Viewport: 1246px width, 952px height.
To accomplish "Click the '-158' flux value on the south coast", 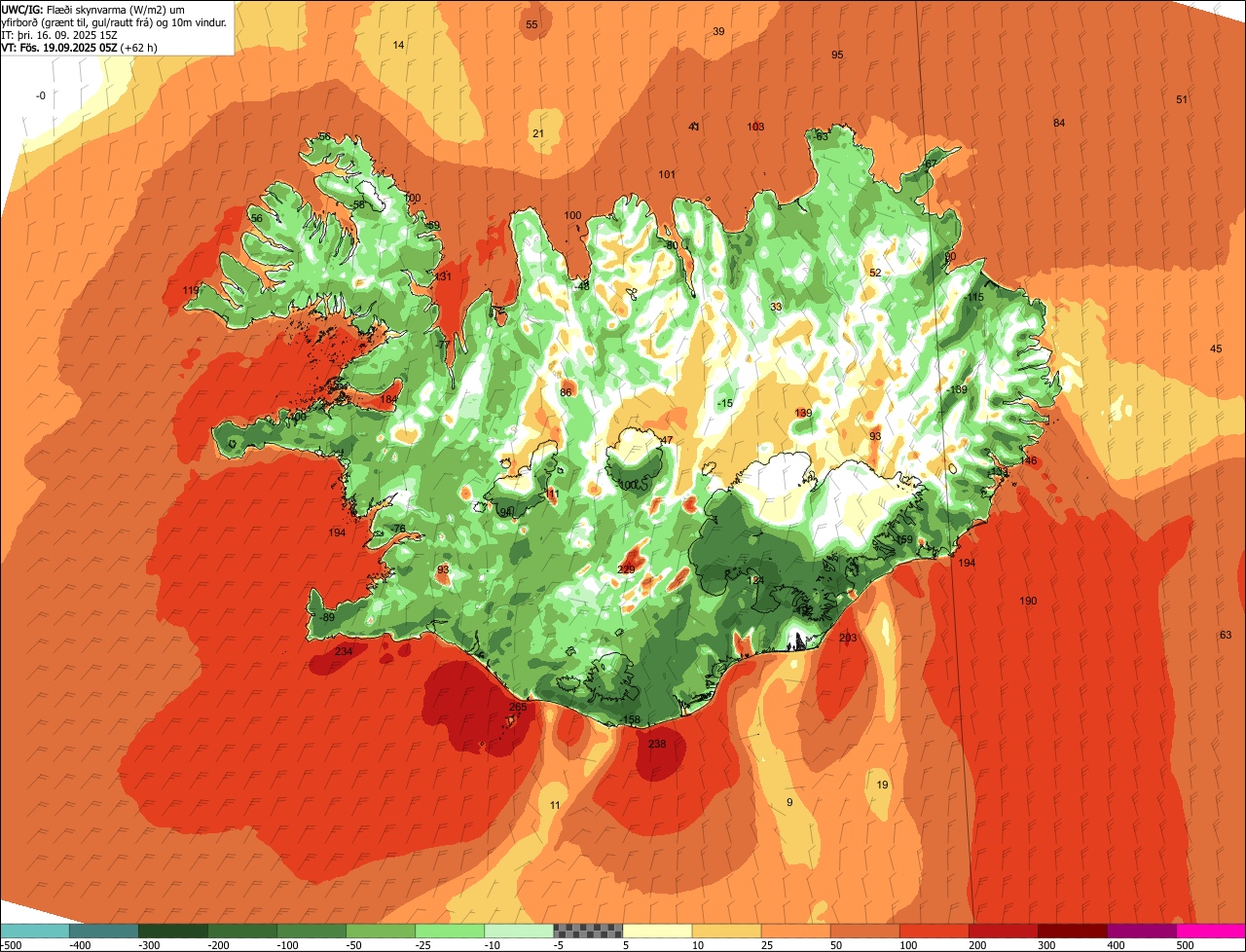I will point(631,720).
